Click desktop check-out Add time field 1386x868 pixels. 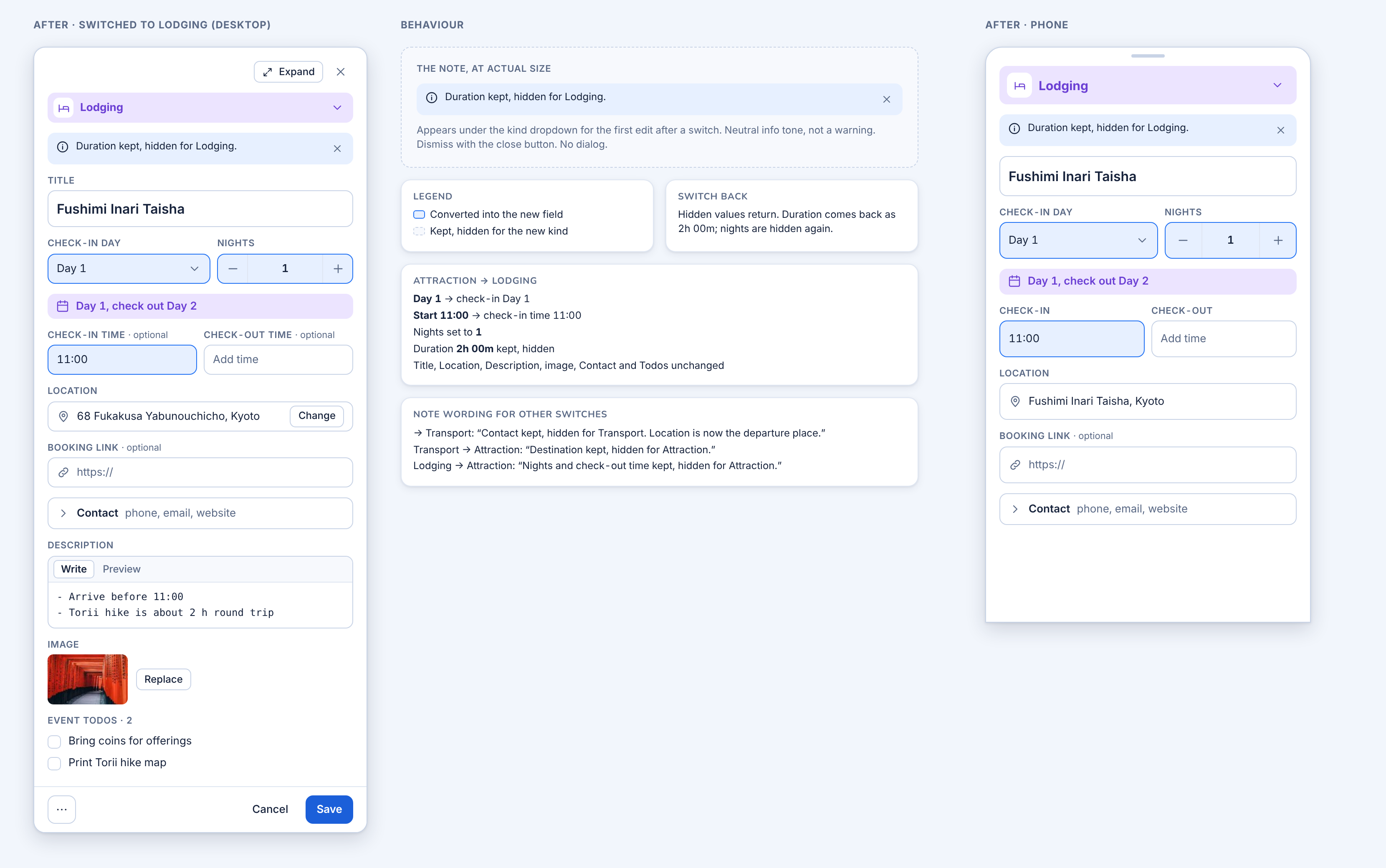point(278,359)
